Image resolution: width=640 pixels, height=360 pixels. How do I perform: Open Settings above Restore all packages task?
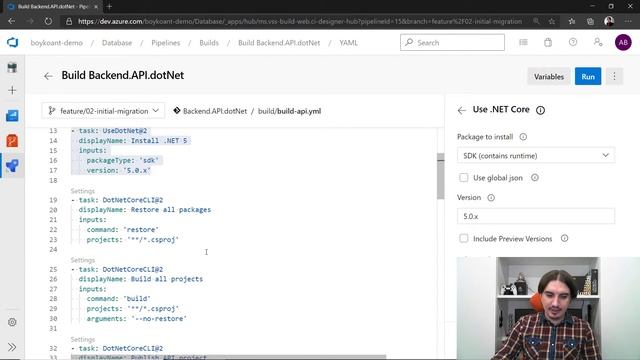pos(82,191)
